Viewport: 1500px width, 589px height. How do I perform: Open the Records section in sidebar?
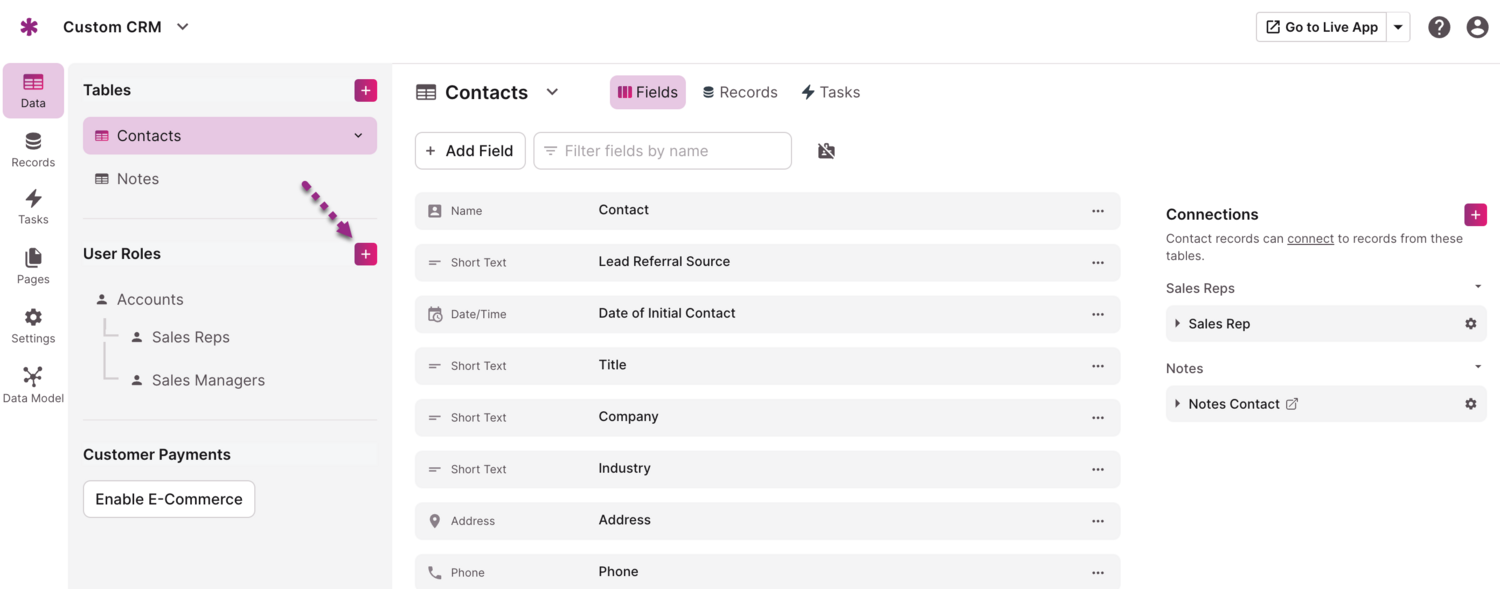[33, 150]
